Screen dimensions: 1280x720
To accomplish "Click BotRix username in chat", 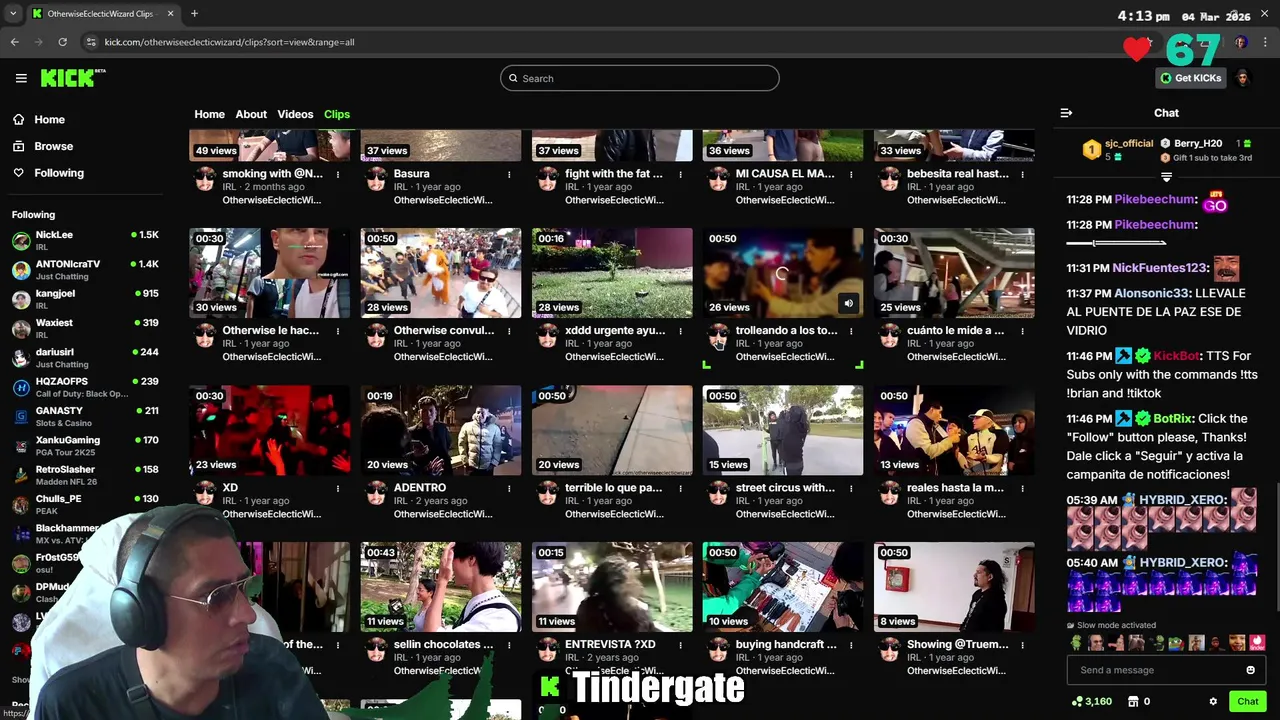I will point(1172,419).
